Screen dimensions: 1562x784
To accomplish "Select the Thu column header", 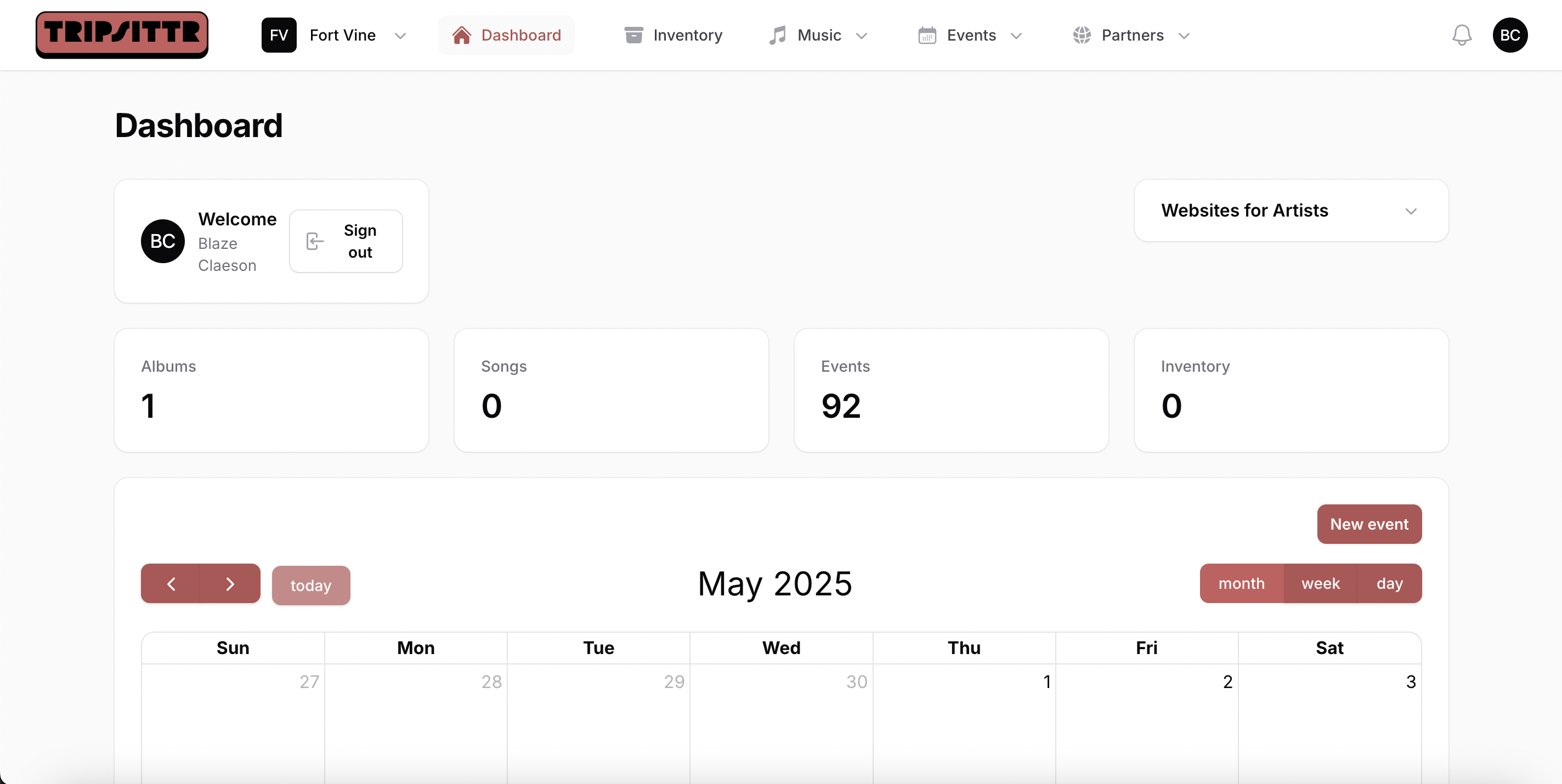I will tap(964, 648).
